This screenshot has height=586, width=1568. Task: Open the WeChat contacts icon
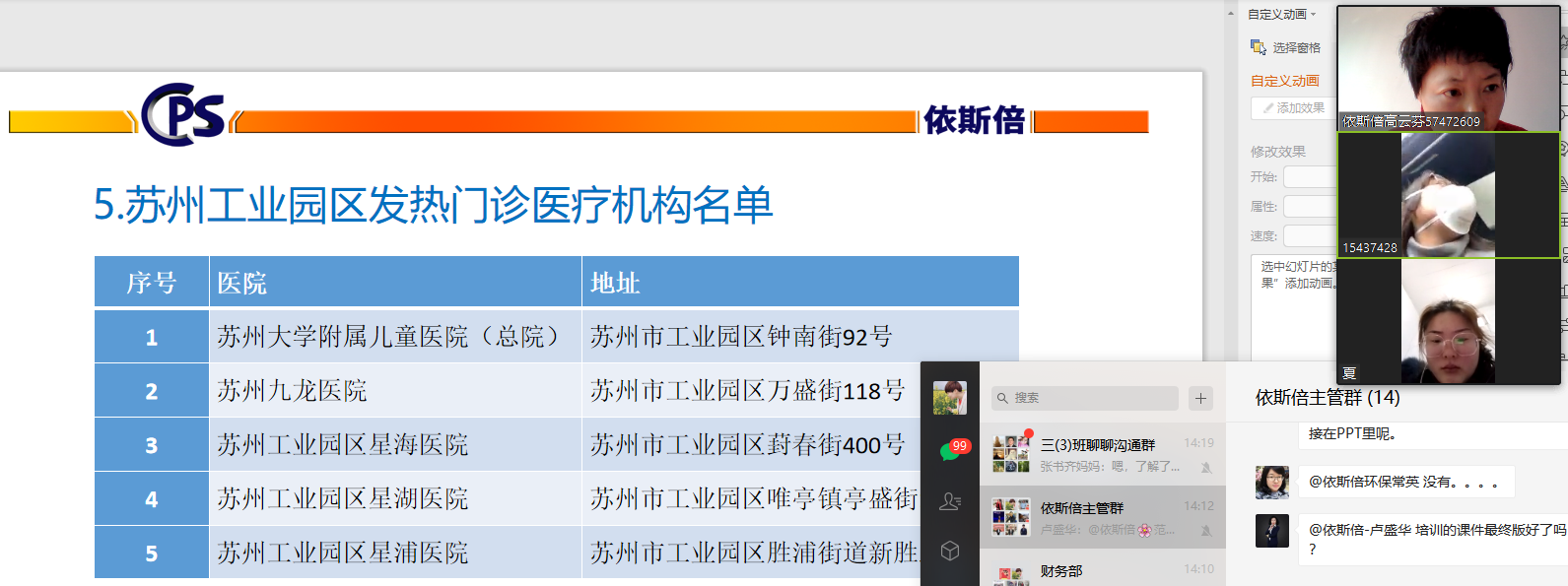950,501
